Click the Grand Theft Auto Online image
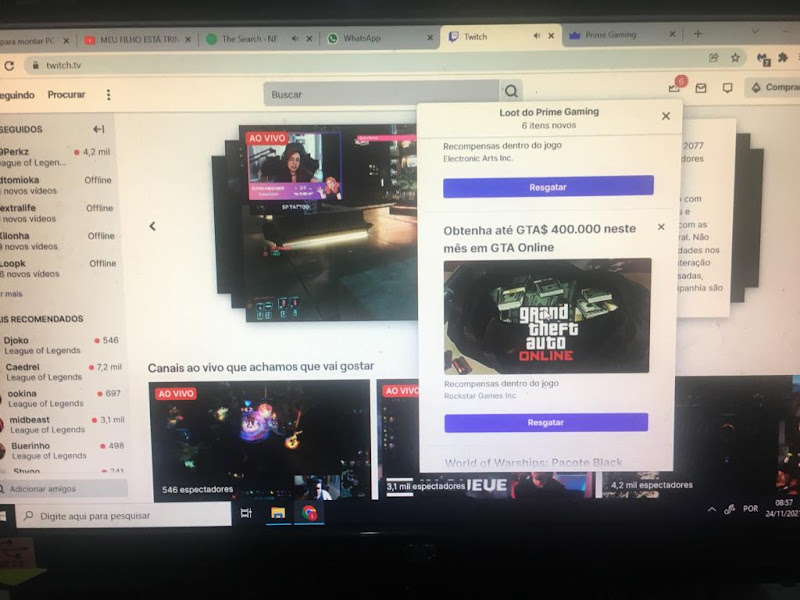Screen dimensions: 800x600 point(547,316)
